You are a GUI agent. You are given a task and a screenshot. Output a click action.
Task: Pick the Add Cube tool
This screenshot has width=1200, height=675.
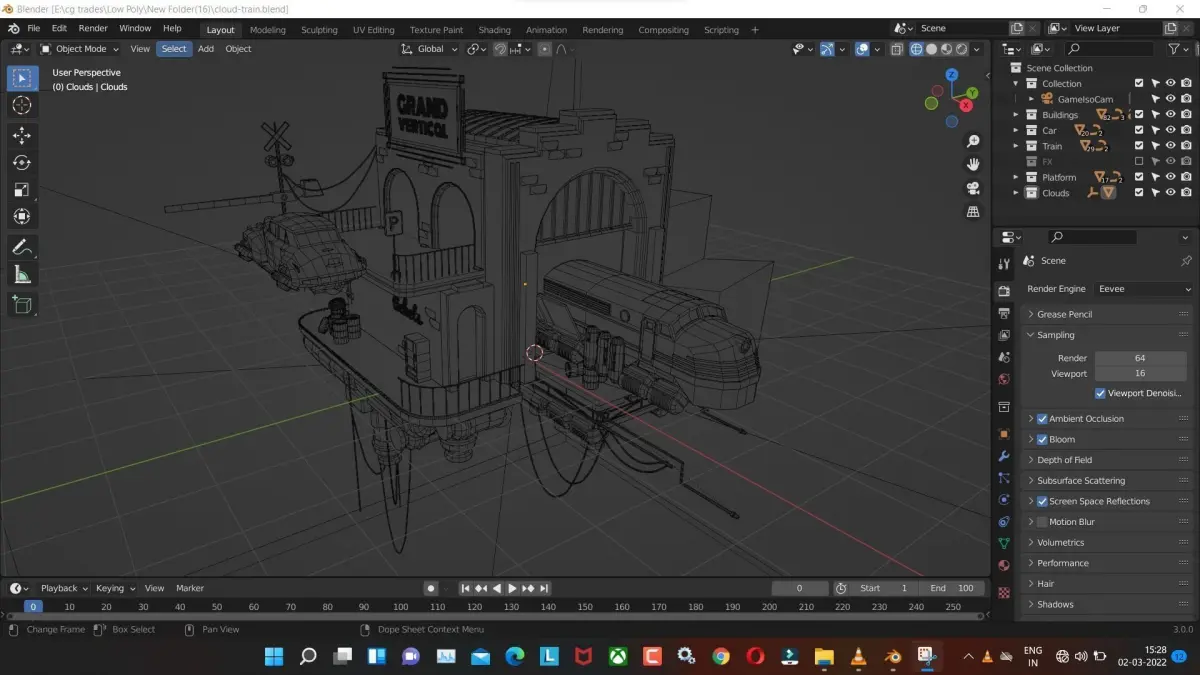pos(21,304)
